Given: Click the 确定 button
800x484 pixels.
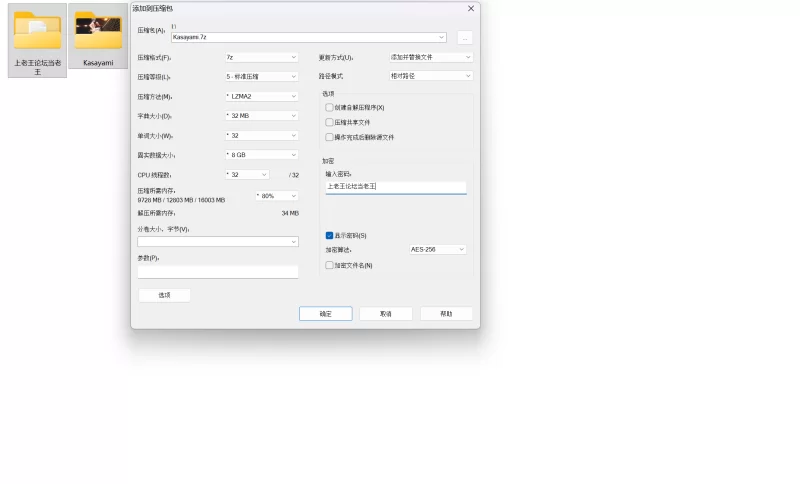Looking at the screenshot, I should click(326, 314).
